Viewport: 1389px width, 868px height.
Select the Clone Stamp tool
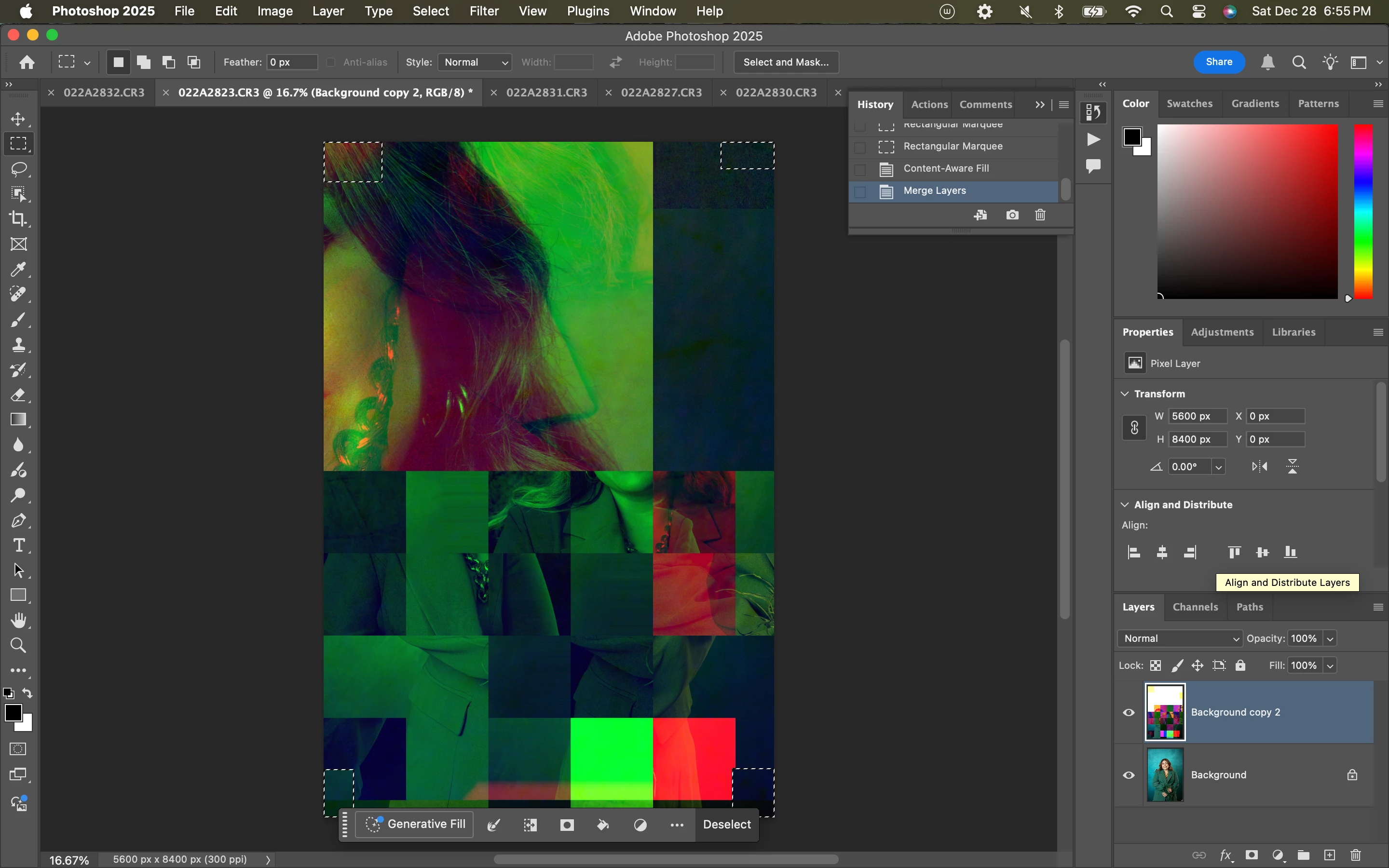[x=19, y=344]
